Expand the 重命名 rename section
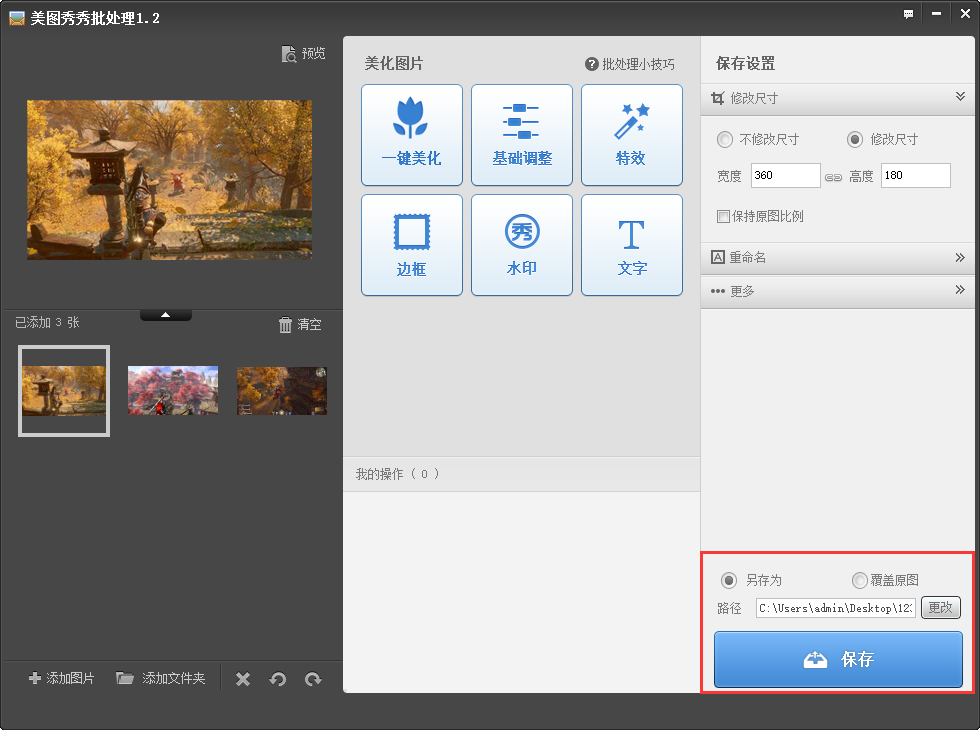 (960, 258)
